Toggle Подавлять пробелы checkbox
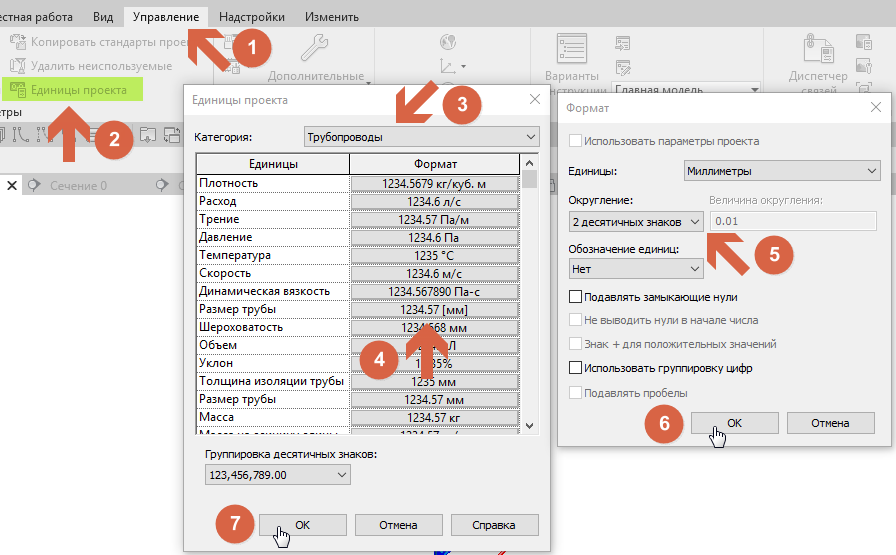896x555 pixels. (575, 393)
